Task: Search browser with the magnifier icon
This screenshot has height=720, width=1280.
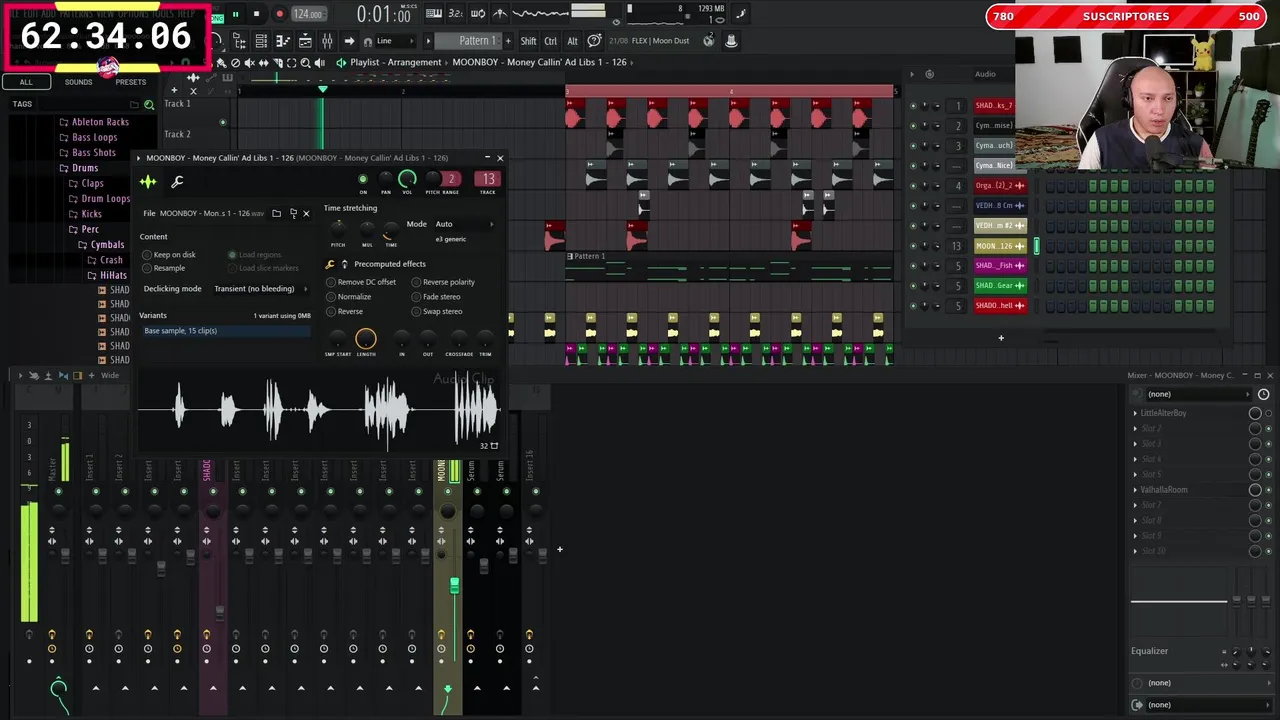Action: (149, 104)
